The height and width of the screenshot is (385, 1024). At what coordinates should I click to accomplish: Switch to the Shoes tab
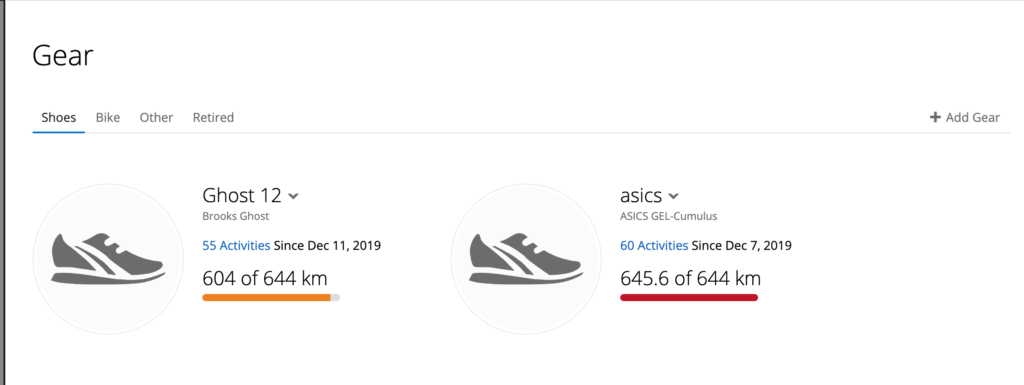tap(59, 118)
